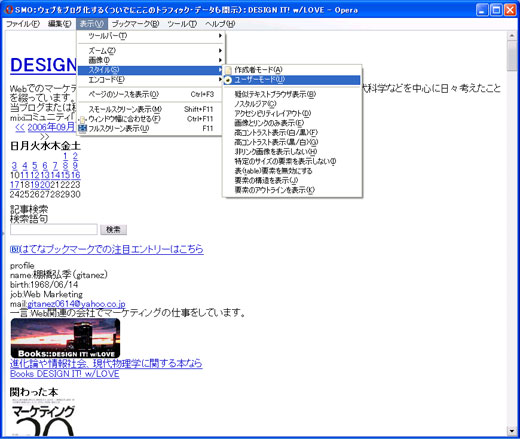This screenshot has width=520, height=439.
Task: Toggle 画像とリンクのみ表示(E)
Action: (292, 123)
